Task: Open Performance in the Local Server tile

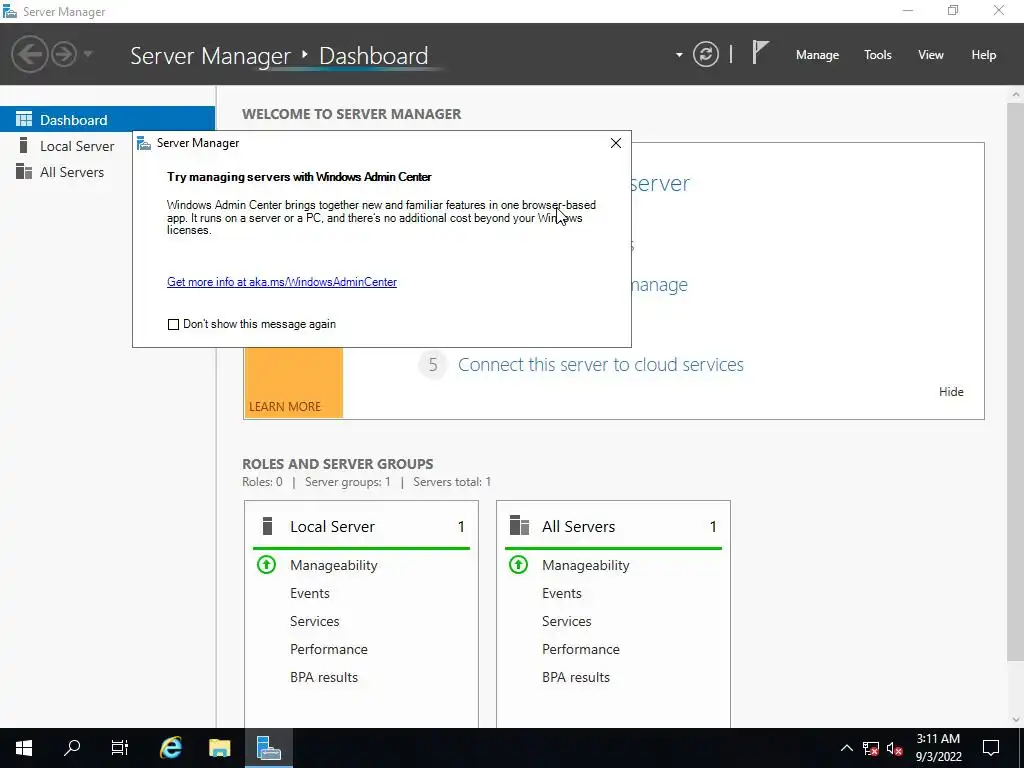Action: (x=328, y=649)
